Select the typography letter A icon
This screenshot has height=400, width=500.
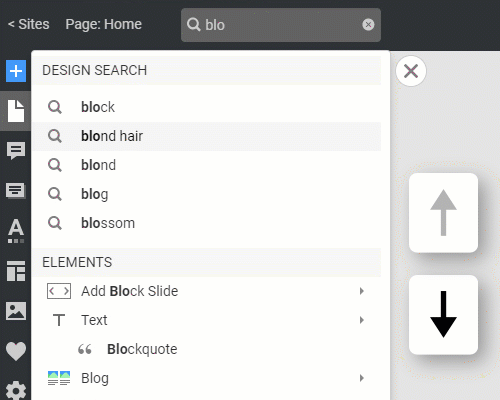tap(16, 231)
